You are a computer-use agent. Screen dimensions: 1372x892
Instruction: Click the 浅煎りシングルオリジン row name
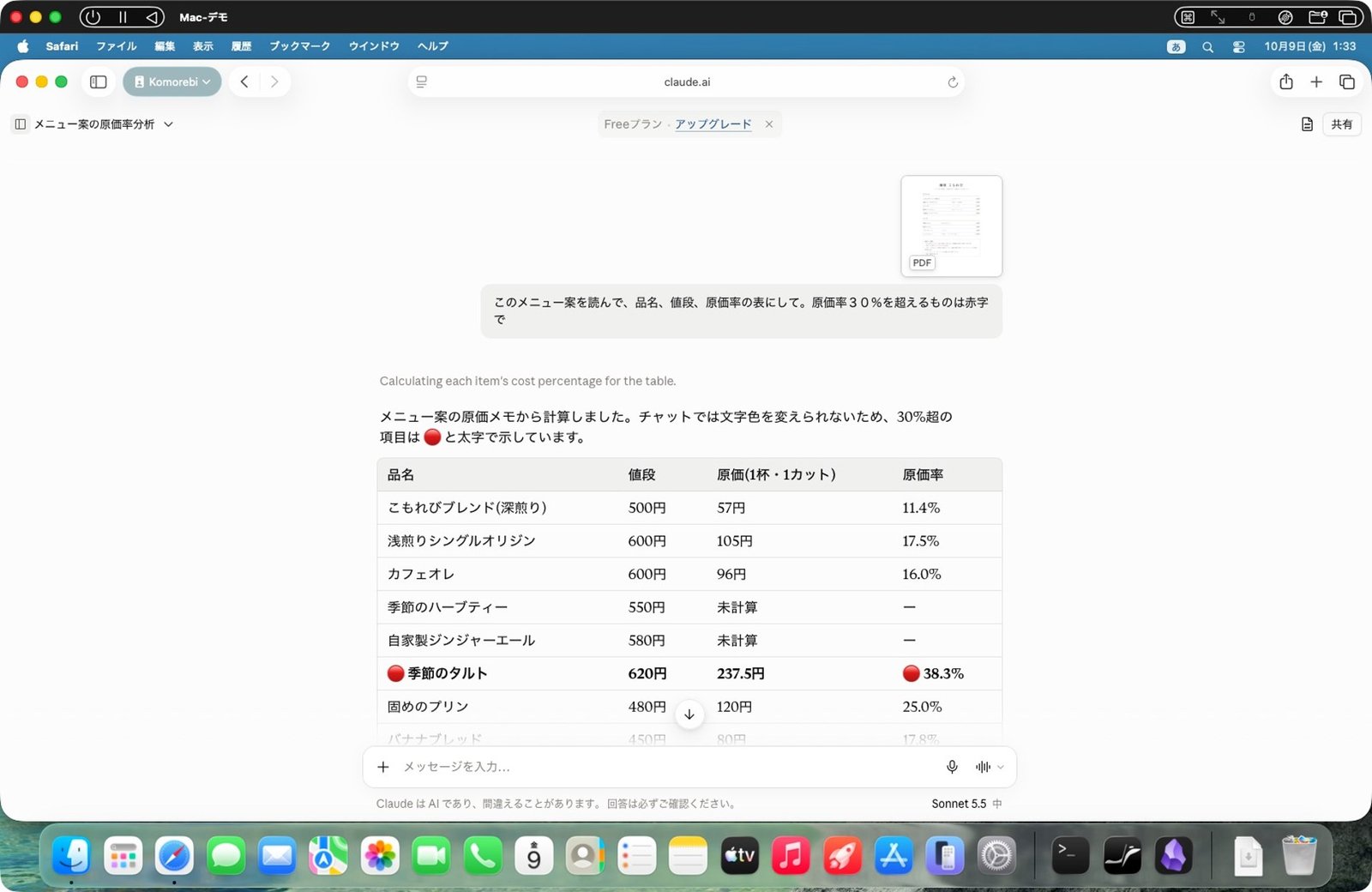[461, 541]
